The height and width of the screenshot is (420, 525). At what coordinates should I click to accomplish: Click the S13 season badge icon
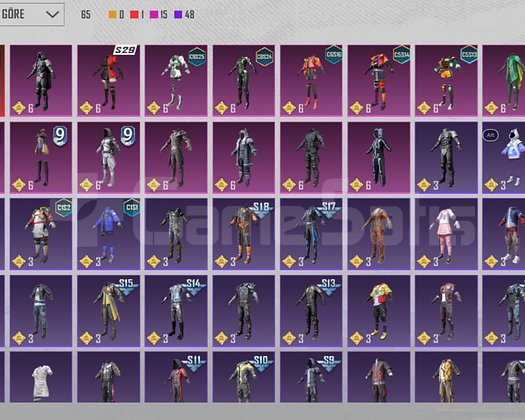tap(329, 286)
